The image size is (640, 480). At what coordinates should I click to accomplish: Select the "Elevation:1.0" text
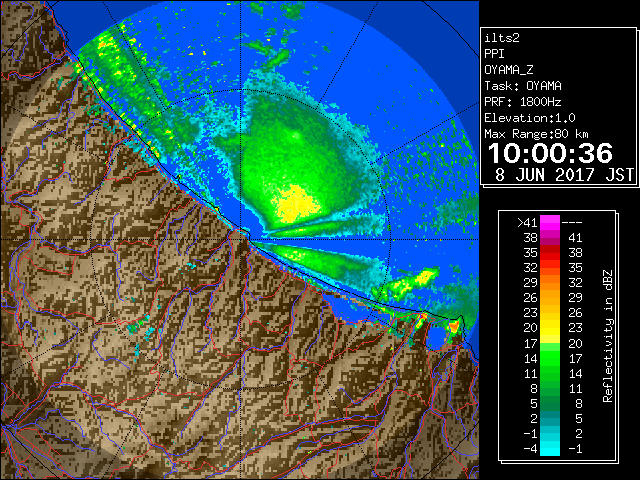pyautogui.click(x=530, y=118)
